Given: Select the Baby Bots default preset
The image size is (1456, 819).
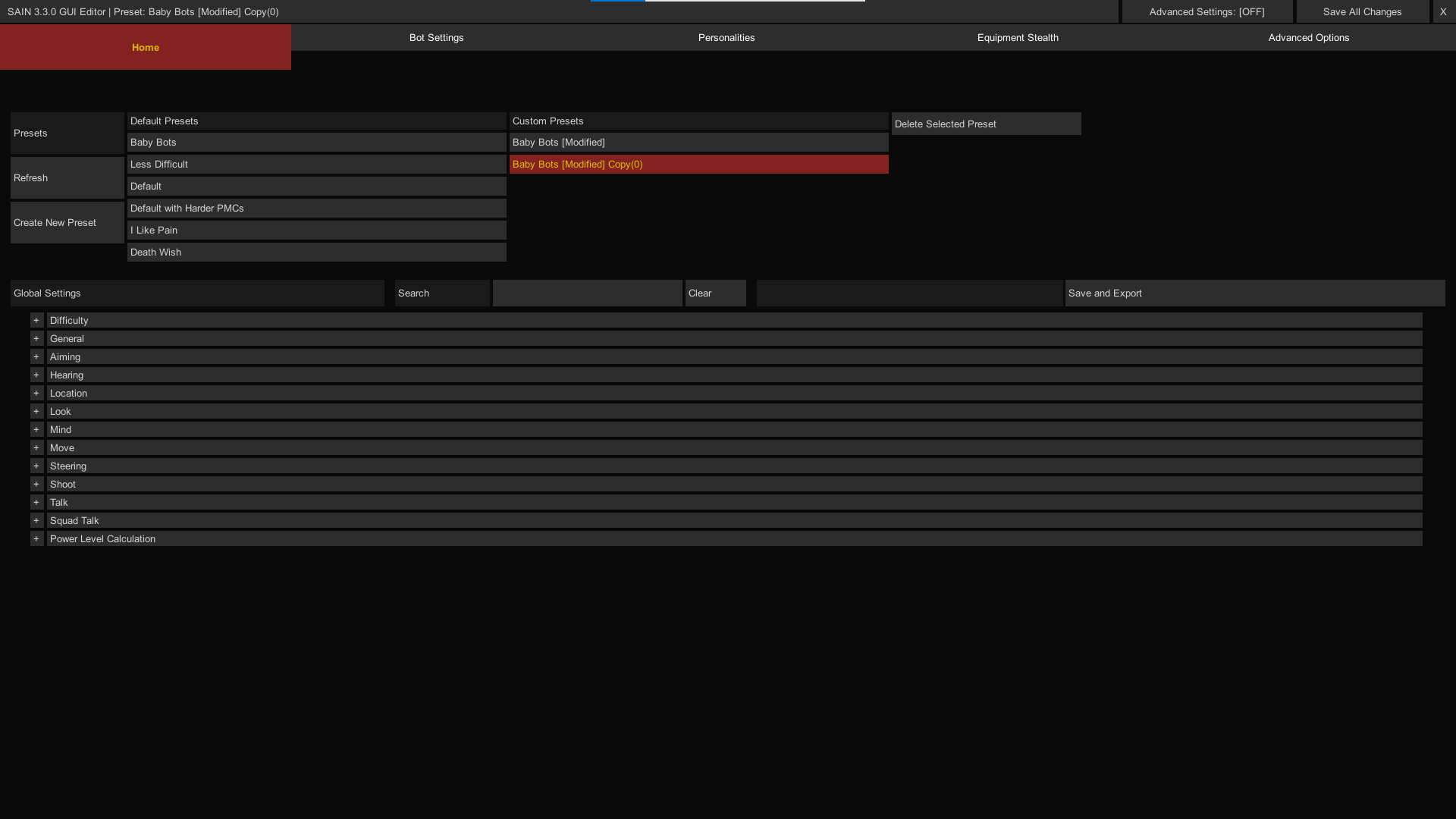Looking at the screenshot, I should [317, 143].
